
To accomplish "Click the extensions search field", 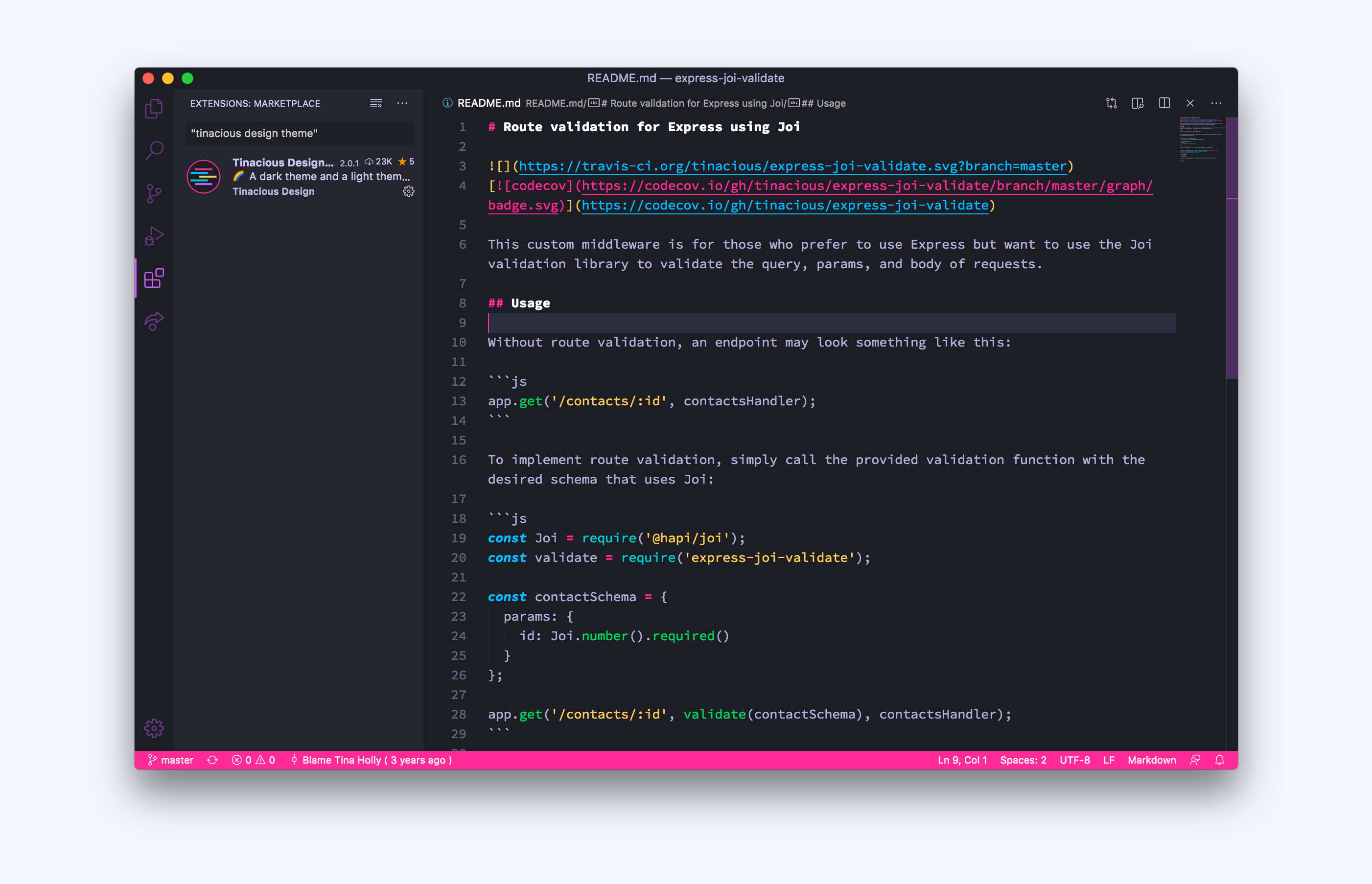I will coord(299,133).
